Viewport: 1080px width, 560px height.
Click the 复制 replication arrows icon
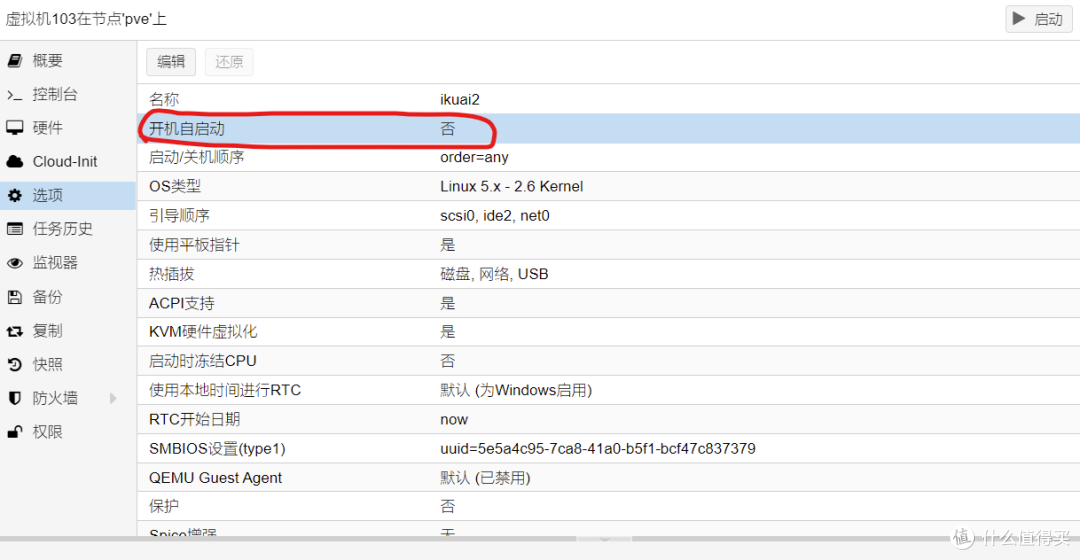tap(14, 331)
